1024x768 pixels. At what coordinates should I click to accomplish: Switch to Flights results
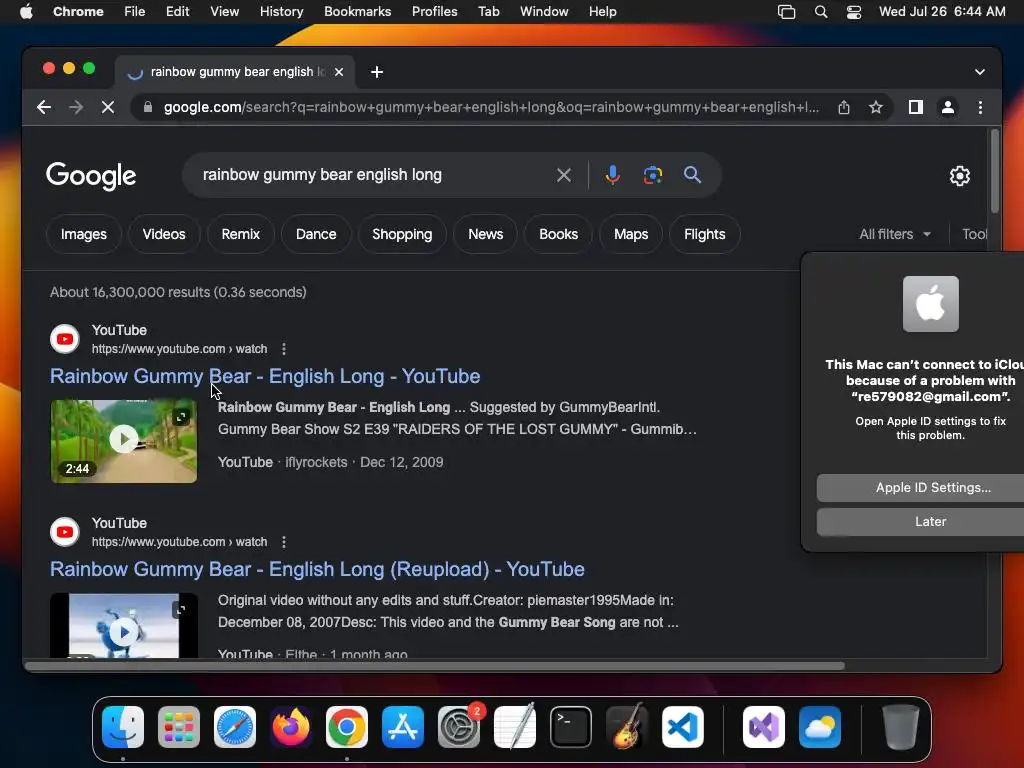coord(705,234)
